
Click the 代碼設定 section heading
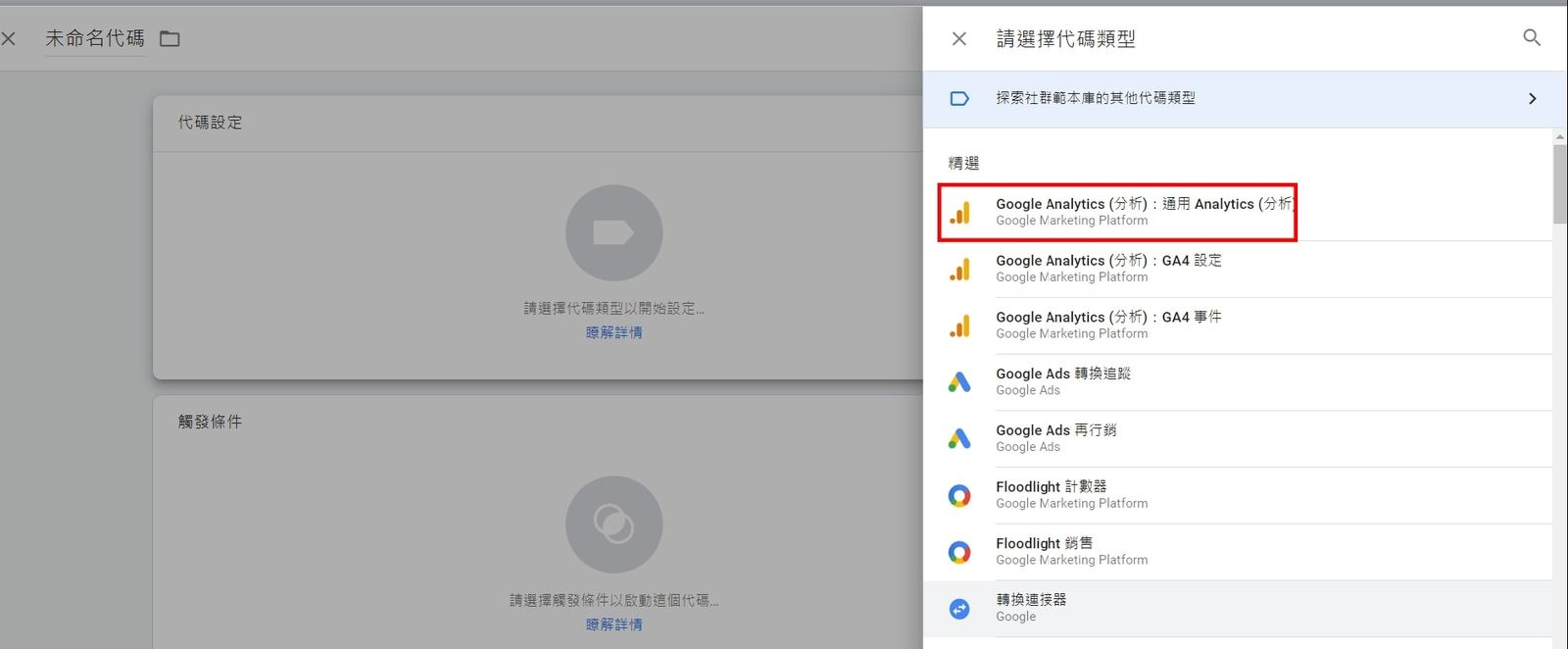coord(210,123)
